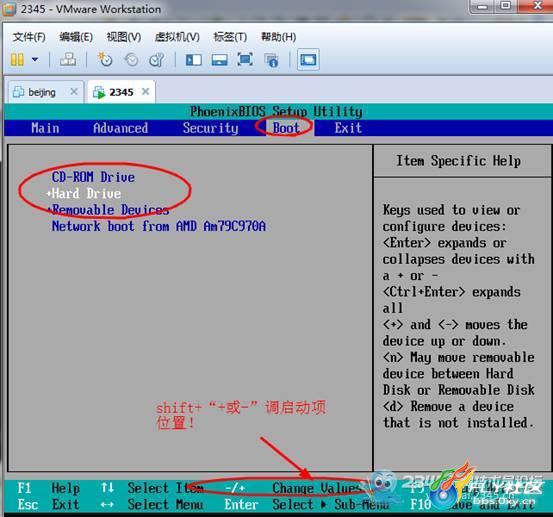Open the snapshot manager icon

(x=157, y=60)
